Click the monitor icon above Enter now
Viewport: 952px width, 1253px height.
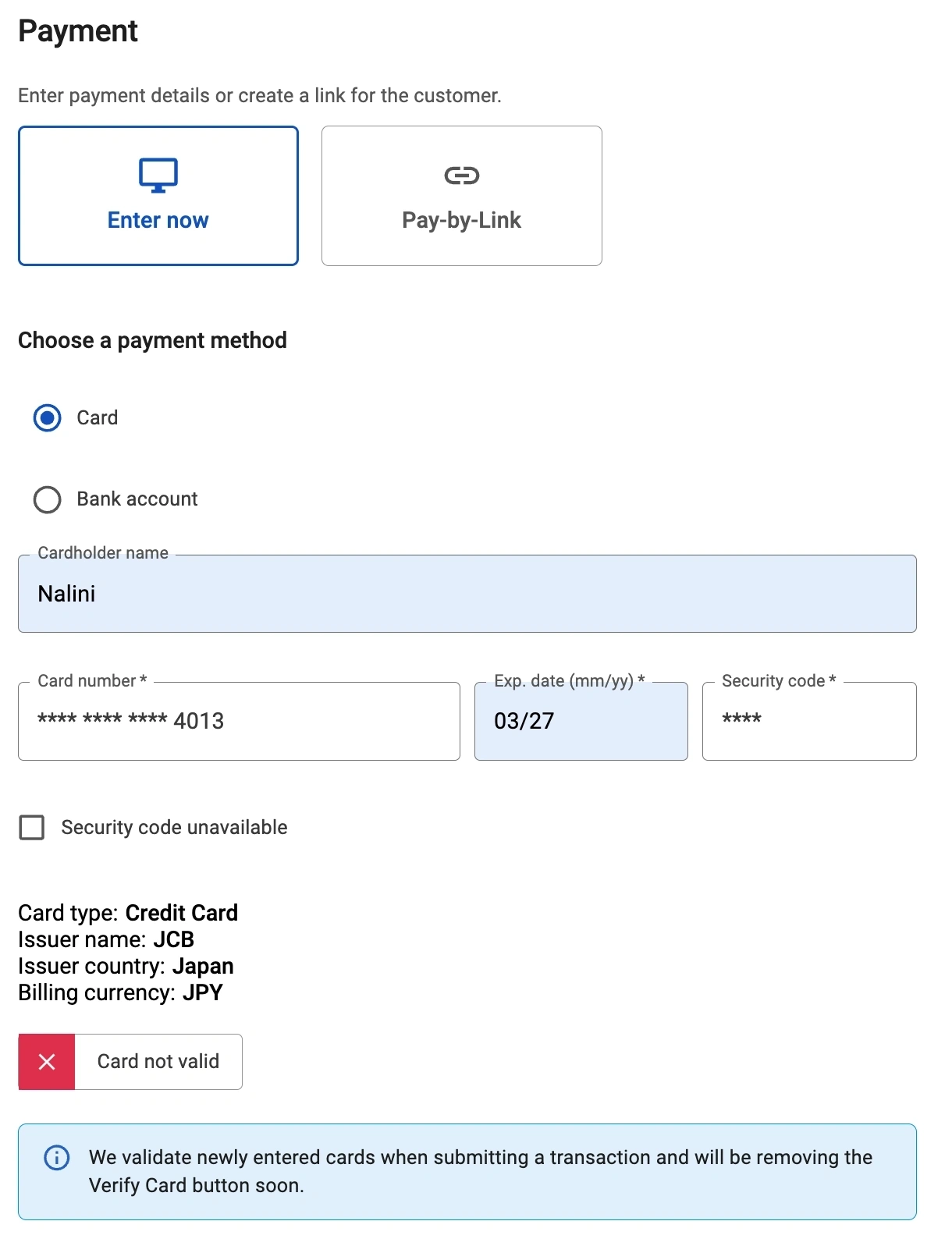pyautogui.click(x=158, y=175)
